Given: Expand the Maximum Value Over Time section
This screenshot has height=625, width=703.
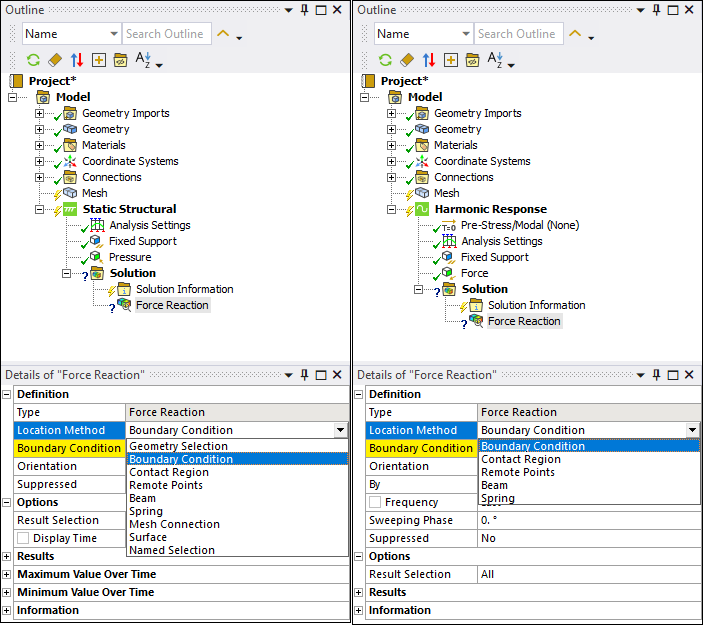Looking at the screenshot, I should [x=7, y=574].
